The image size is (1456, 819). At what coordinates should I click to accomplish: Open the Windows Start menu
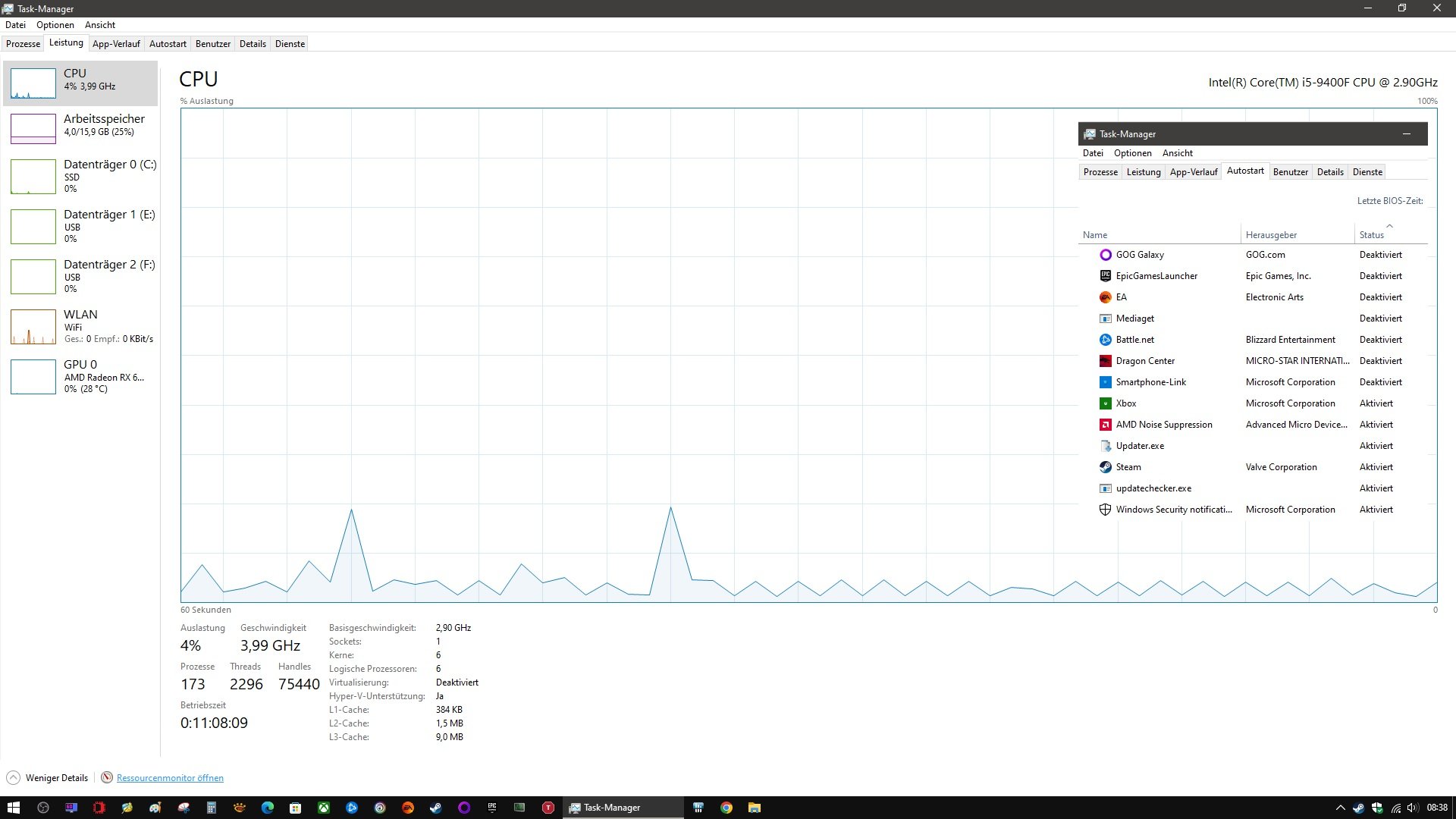point(14,808)
